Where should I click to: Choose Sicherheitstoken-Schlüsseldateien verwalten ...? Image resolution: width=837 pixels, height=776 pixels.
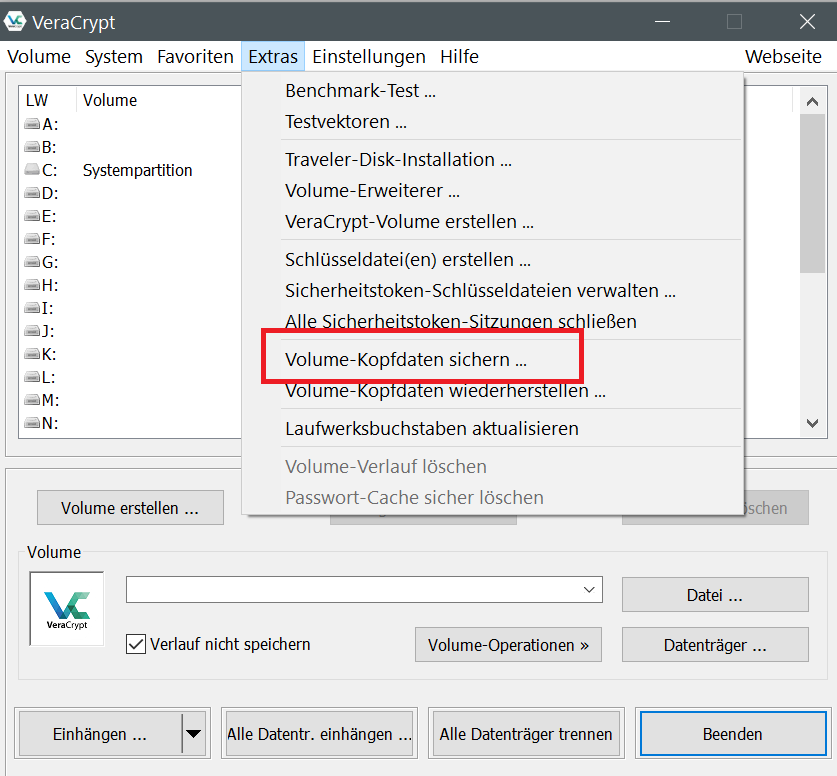[493, 290]
